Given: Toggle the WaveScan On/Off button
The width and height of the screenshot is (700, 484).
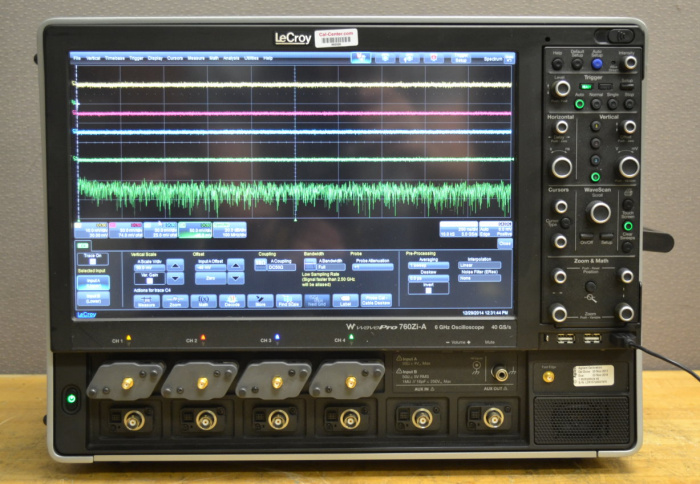Looking at the screenshot, I should tap(588, 237).
